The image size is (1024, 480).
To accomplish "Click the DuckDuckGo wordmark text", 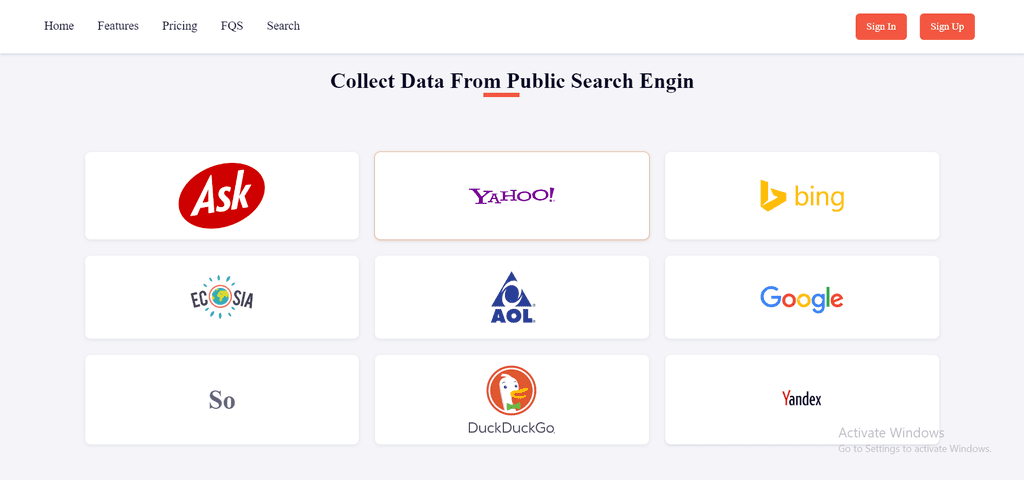I will 511,428.
